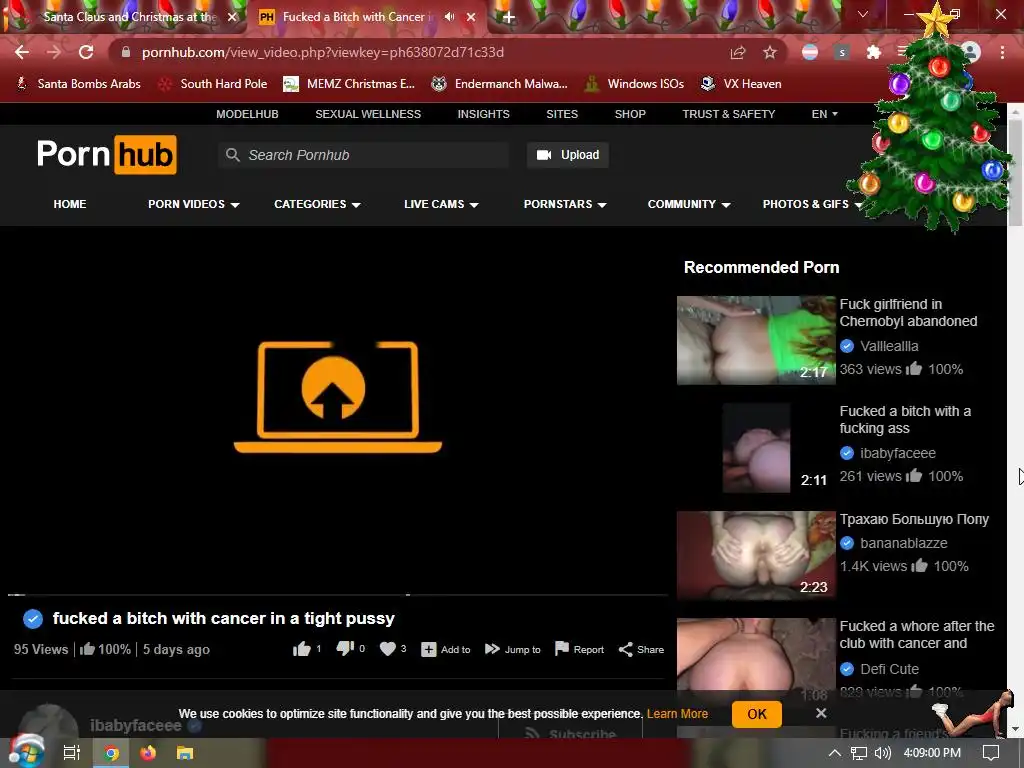Open the MODELHUB top link
Image resolution: width=1024 pixels, height=768 pixels.
coord(248,114)
